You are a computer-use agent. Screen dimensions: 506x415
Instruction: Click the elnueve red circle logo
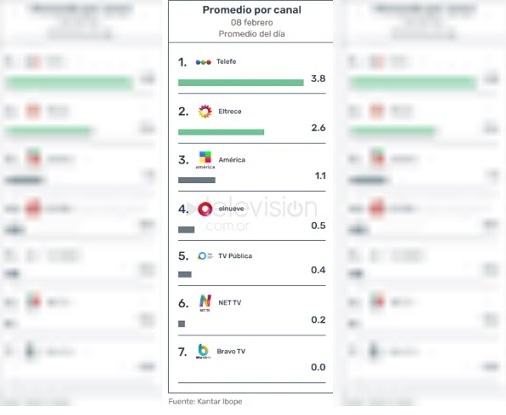205,209
